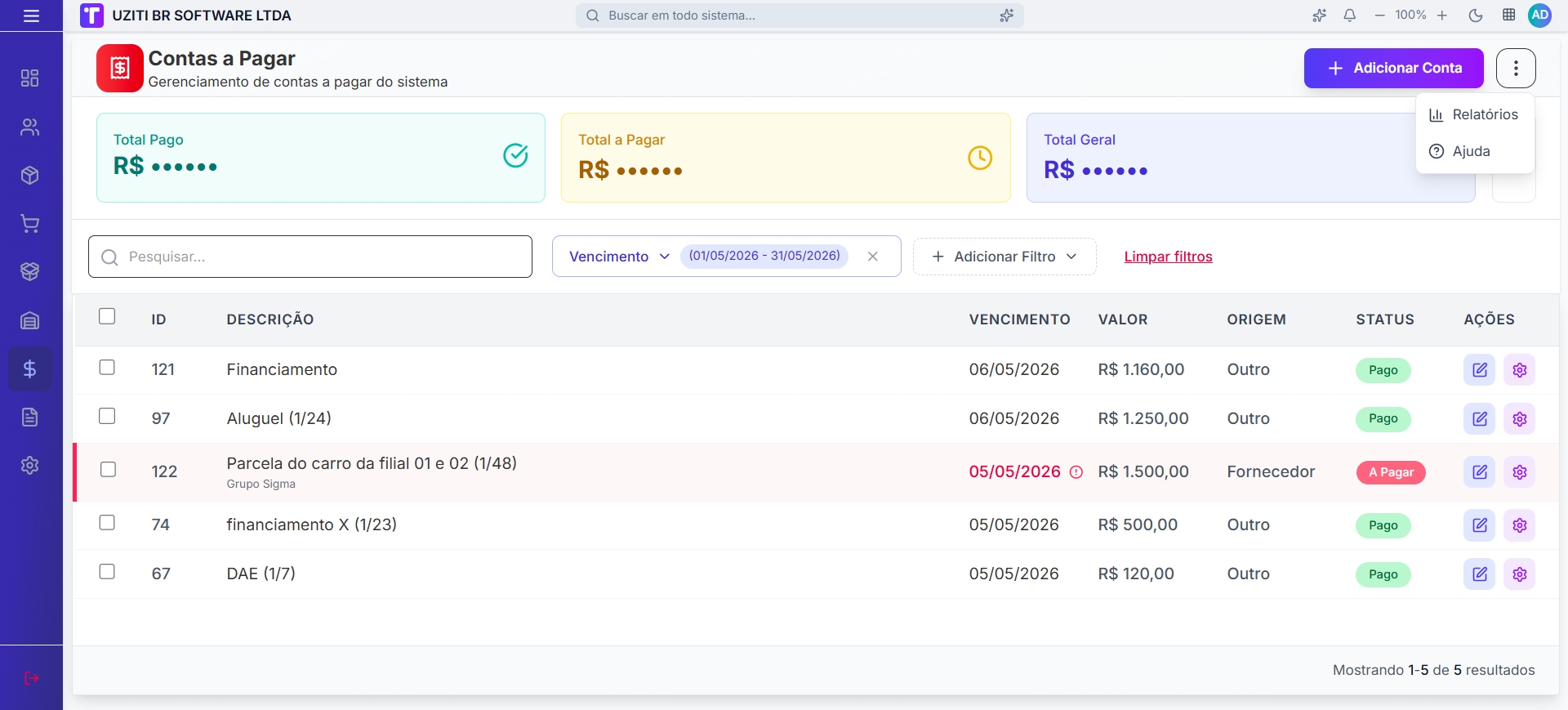1568x710 pixels.
Task: Open the three-dot options menu button
Action: (x=1516, y=68)
